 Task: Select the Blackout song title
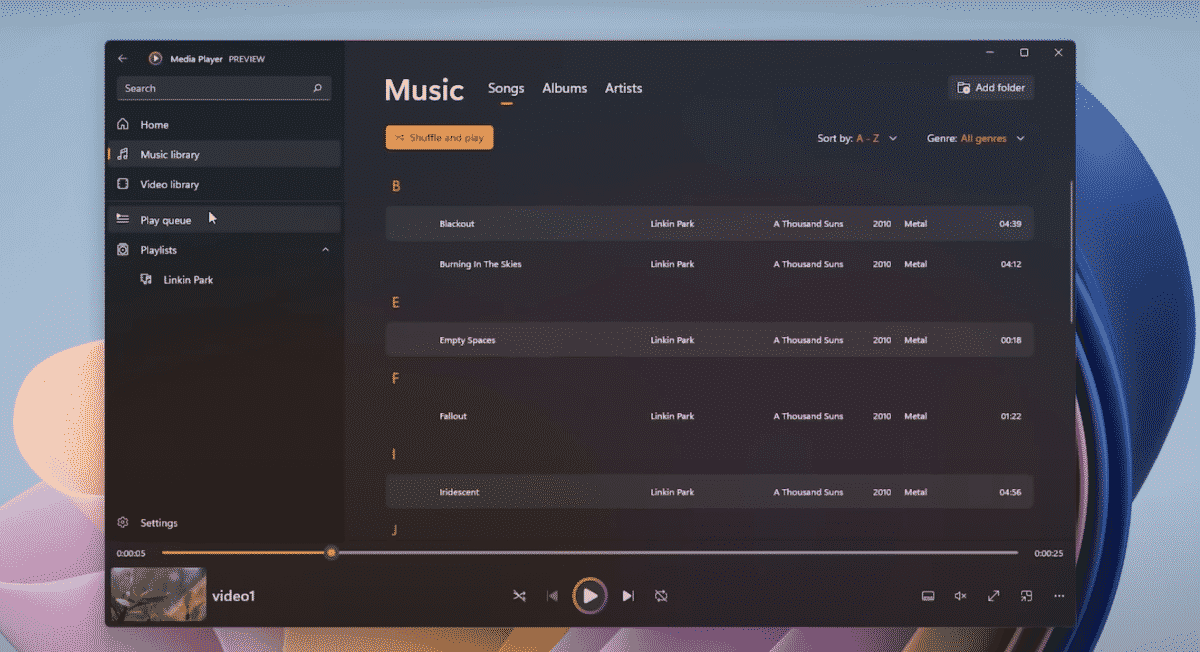pos(457,224)
